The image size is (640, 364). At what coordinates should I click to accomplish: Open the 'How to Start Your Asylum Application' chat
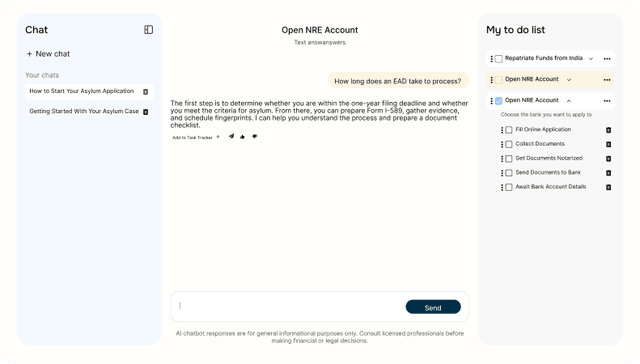82,91
